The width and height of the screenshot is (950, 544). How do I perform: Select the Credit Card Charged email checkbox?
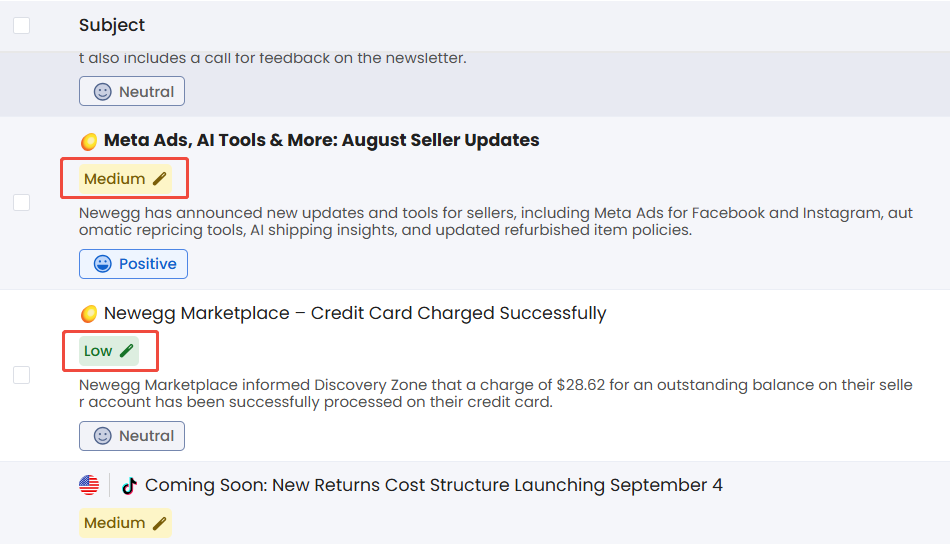tap(22, 375)
